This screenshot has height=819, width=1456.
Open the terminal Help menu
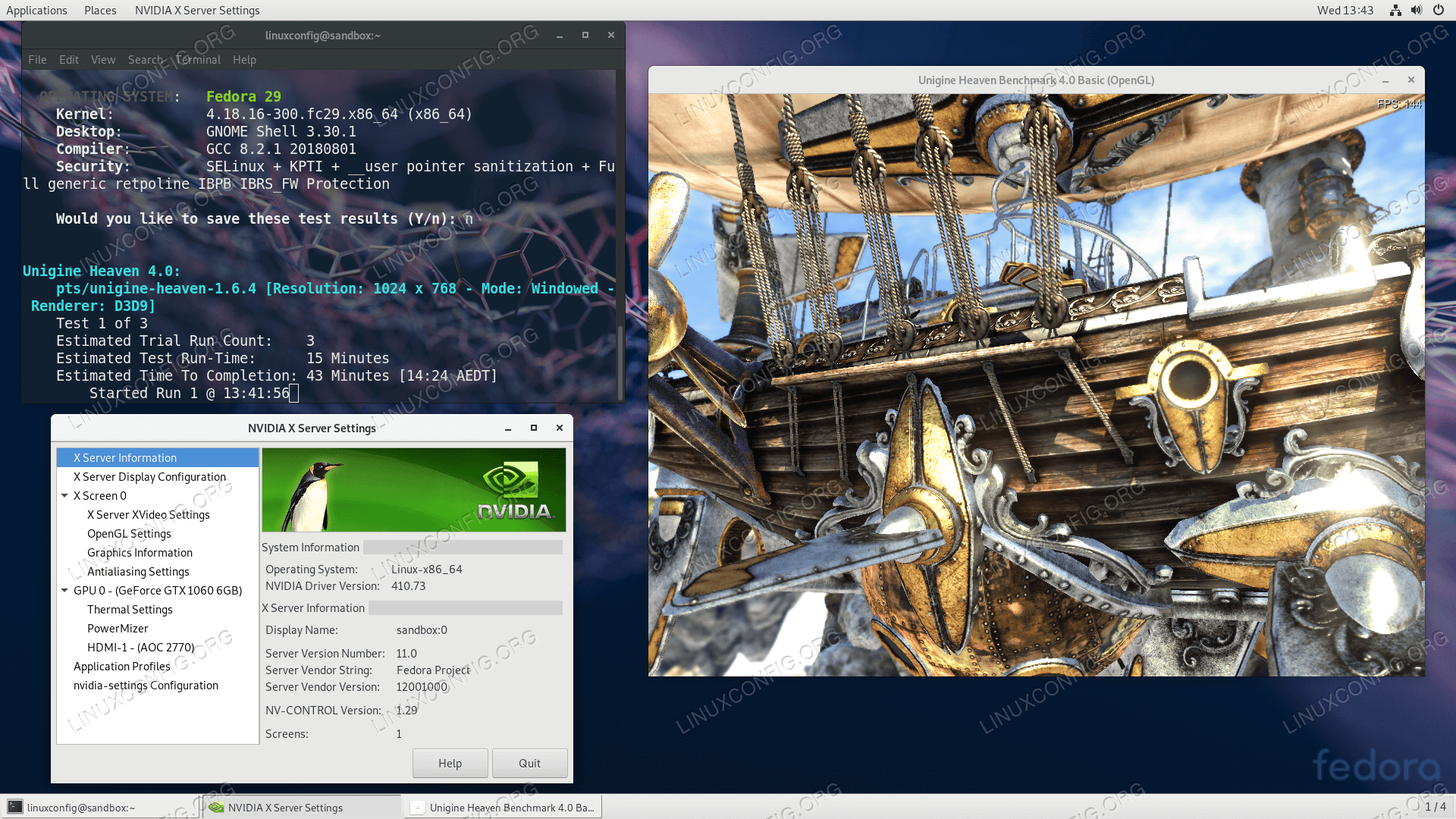244,59
